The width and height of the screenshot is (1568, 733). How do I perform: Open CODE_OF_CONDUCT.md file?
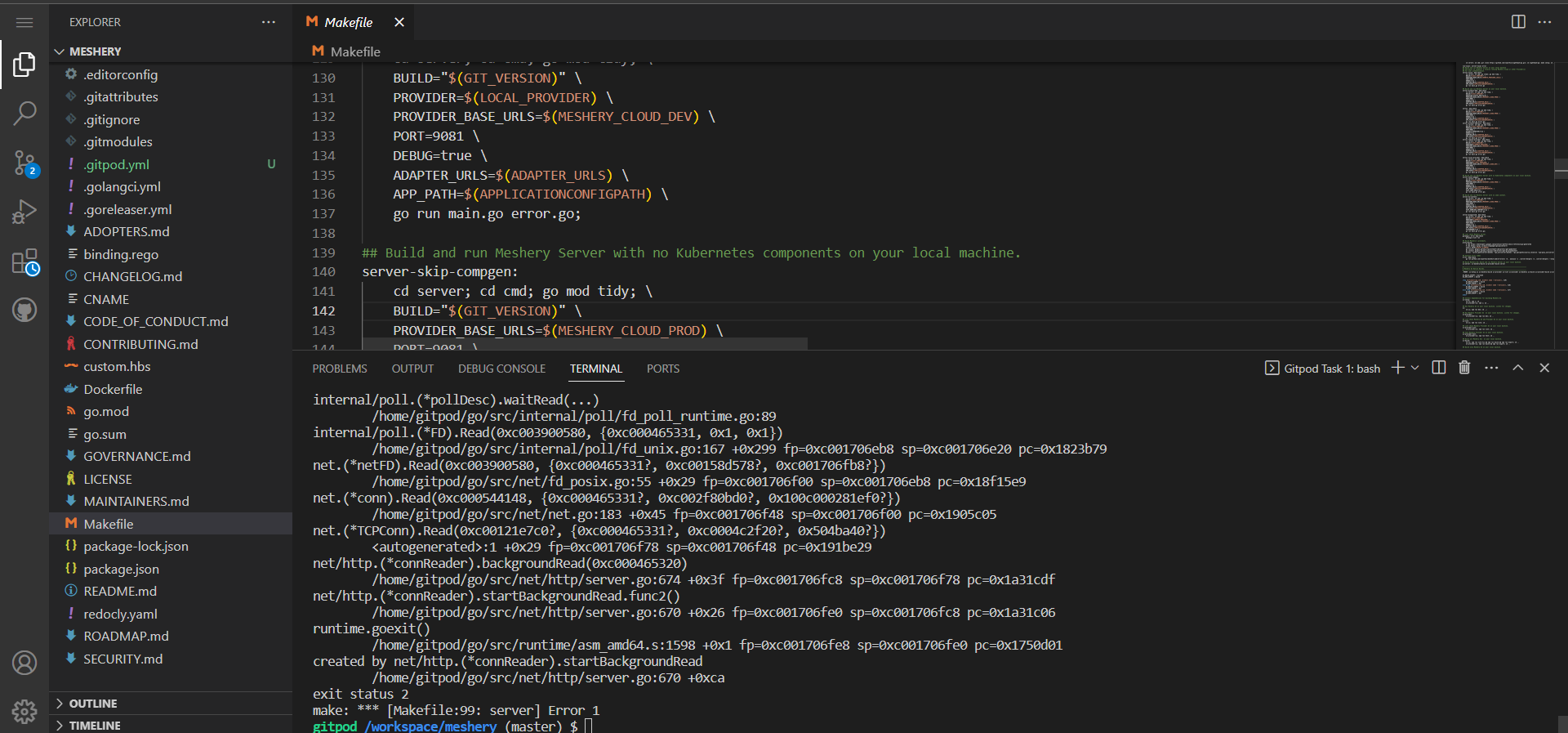tap(171, 321)
